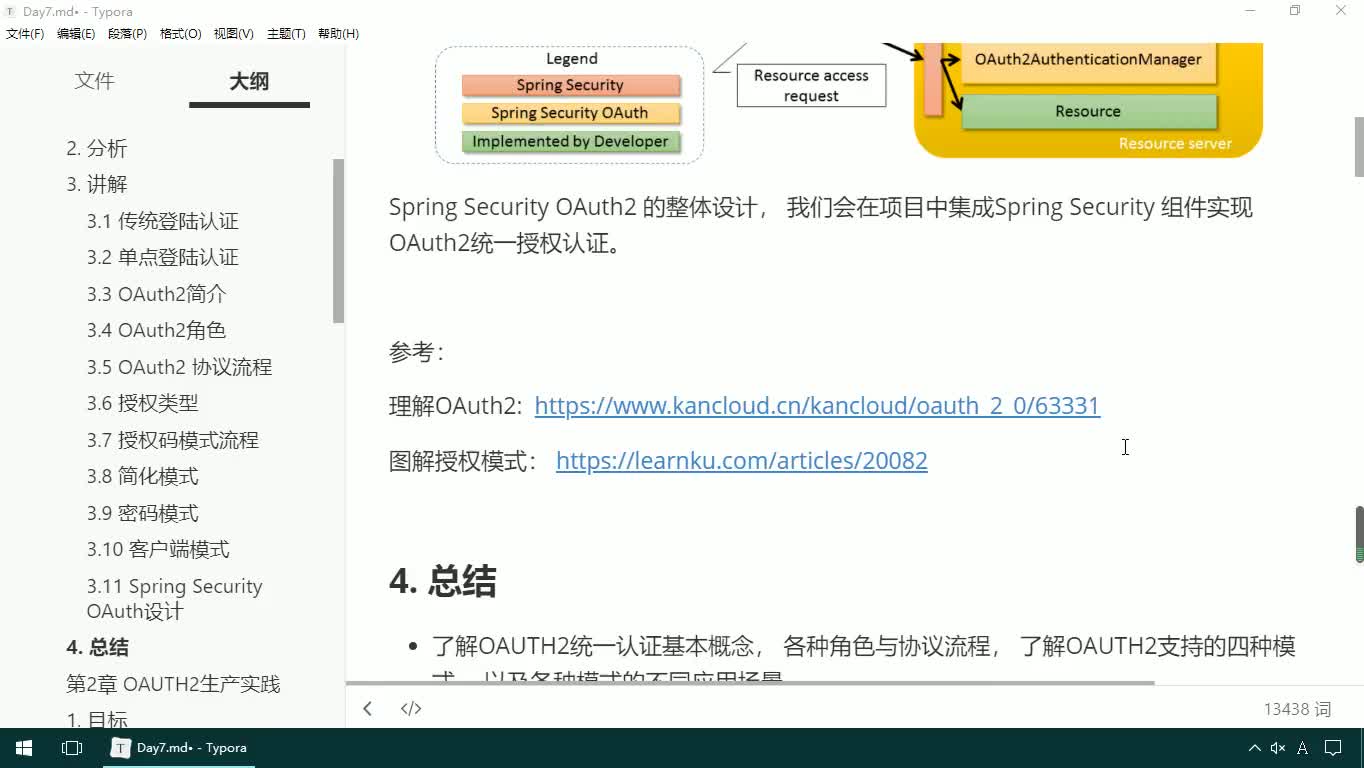
Task: Open the 段落(P) menu
Action: (127, 34)
